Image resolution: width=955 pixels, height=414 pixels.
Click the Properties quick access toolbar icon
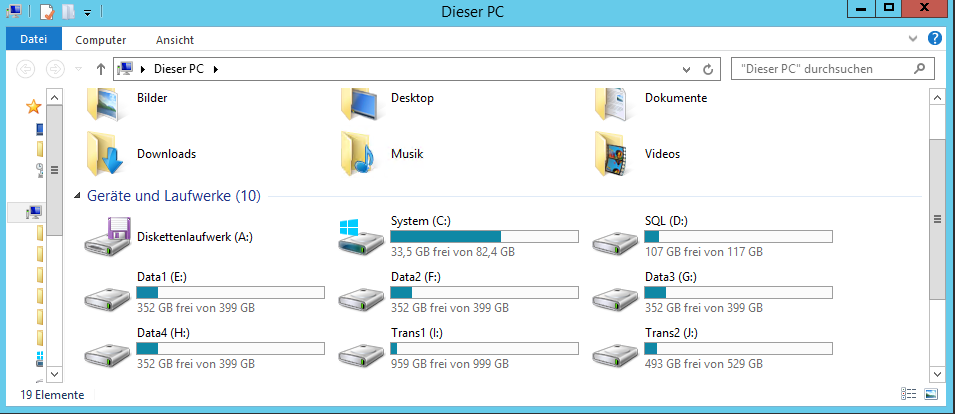(x=46, y=11)
